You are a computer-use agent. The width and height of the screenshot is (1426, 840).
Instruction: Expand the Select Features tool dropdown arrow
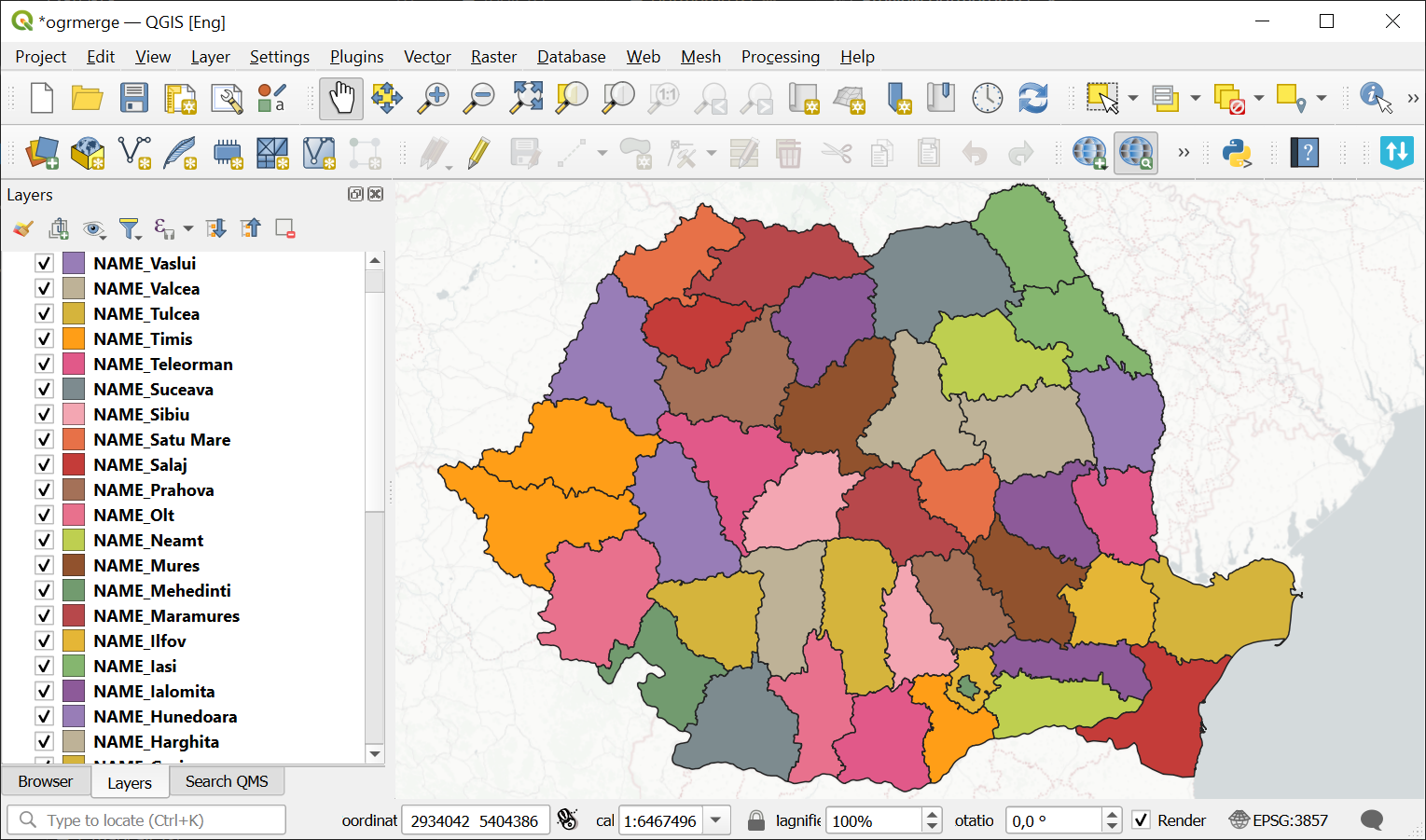pyautogui.click(x=1132, y=98)
